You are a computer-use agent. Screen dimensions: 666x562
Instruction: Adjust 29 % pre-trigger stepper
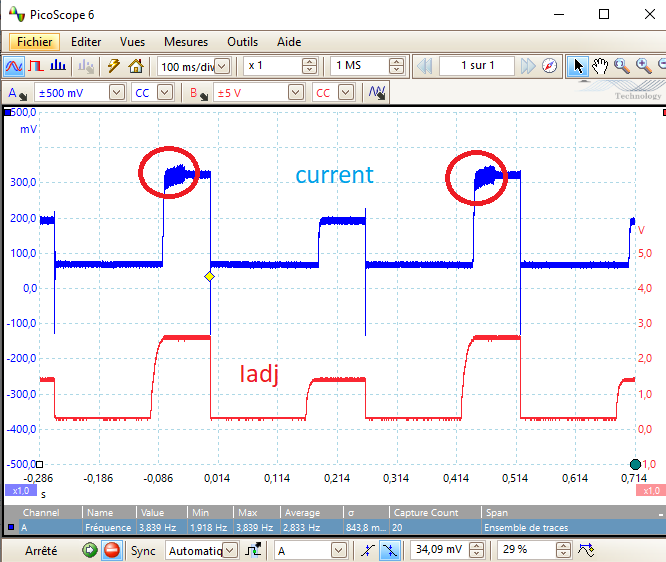tap(563, 551)
